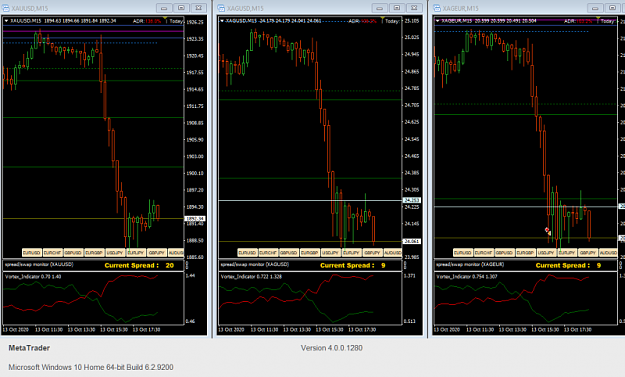This screenshot has width=625, height=377.
Task: Click the yellow triangle marker atop XAUUSD chart
Action: pos(165,18)
